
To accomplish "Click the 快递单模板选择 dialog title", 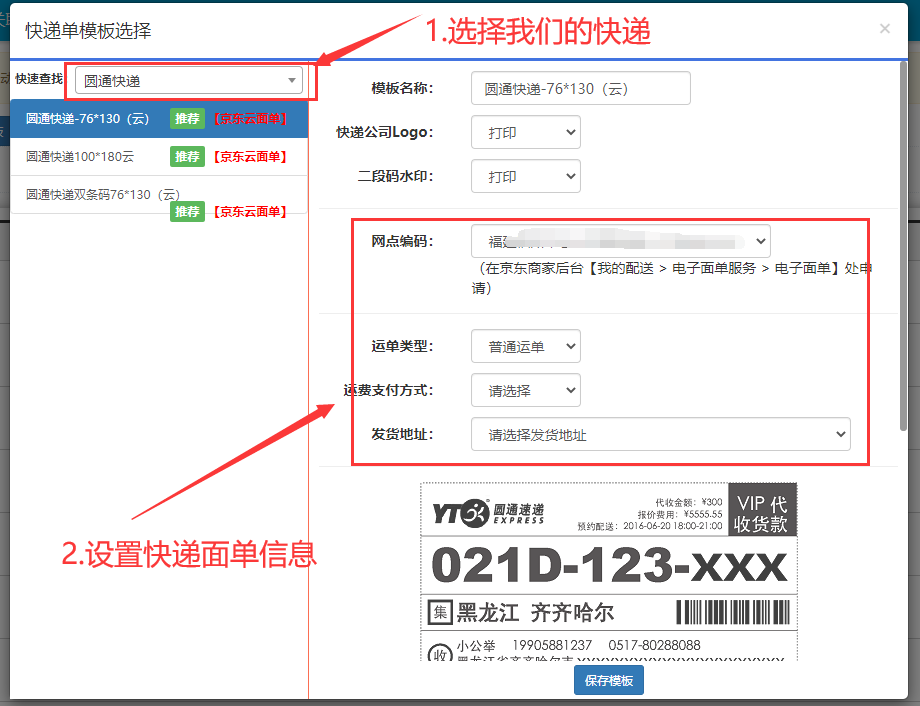I will 88,31.
